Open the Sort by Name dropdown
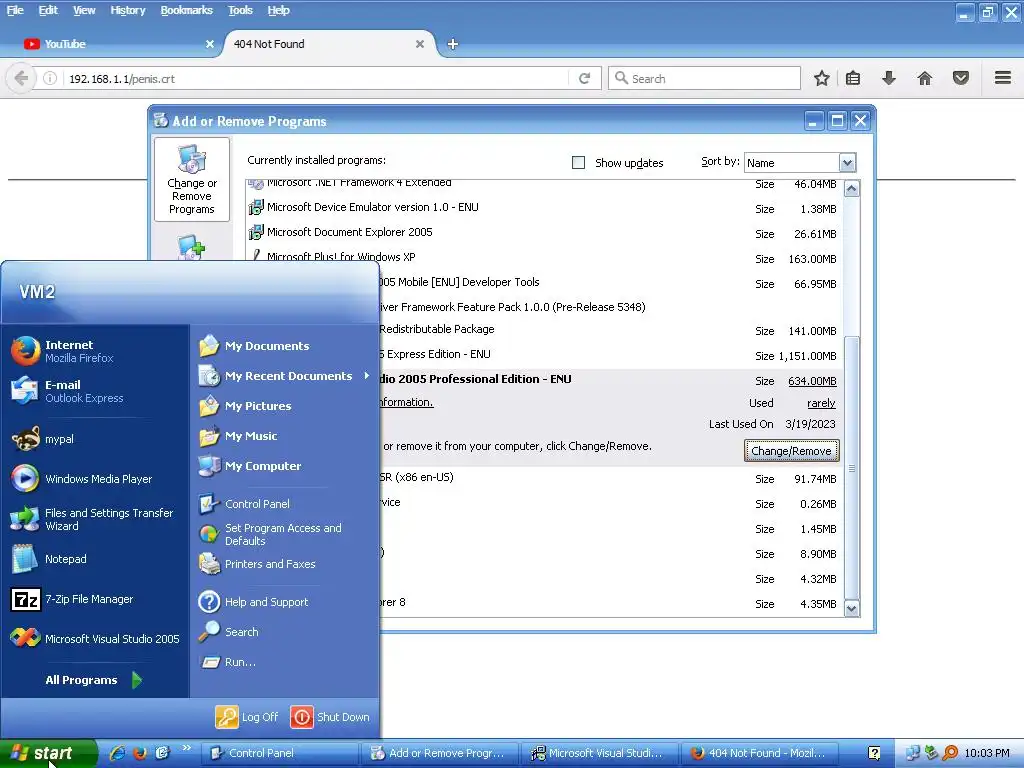Image resolution: width=1024 pixels, height=768 pixels. tap(847, 163)
